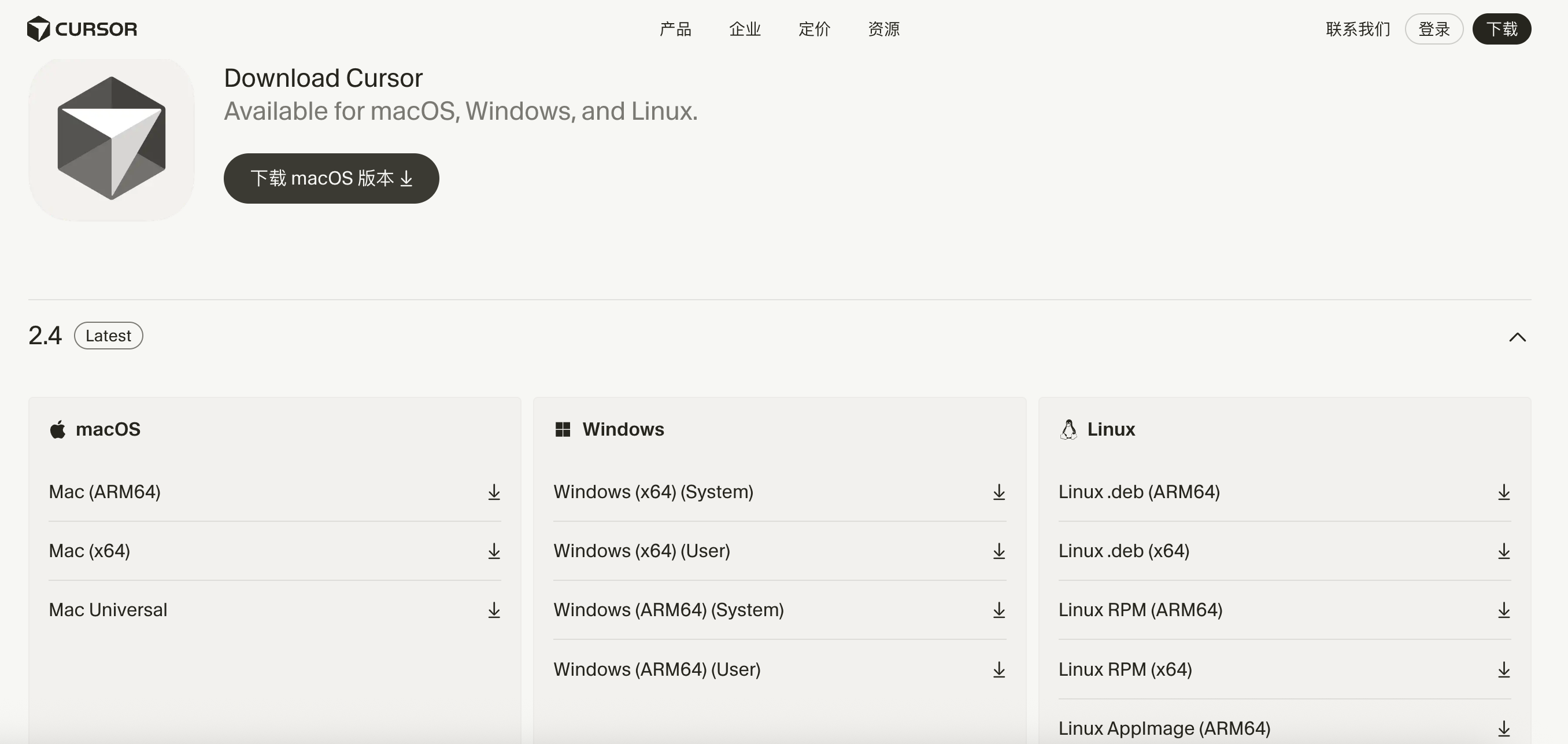Click the Cursor logo in header
Viewport: 1568px width, 744px height.
82,28
